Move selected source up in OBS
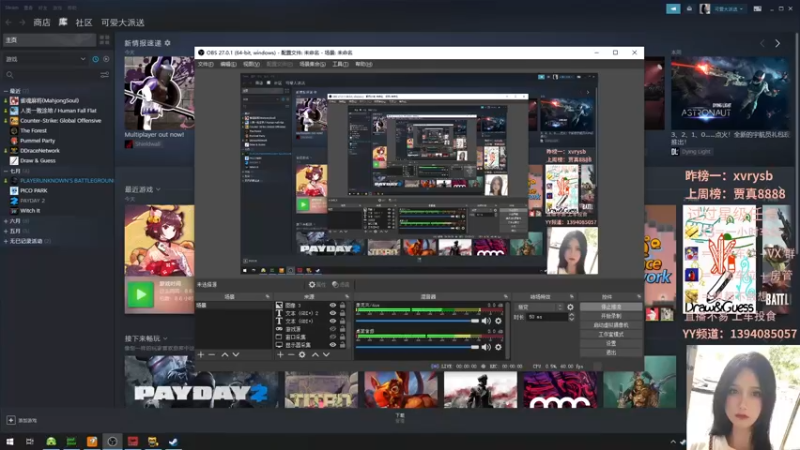800x450 pixels. pos(315,355)
